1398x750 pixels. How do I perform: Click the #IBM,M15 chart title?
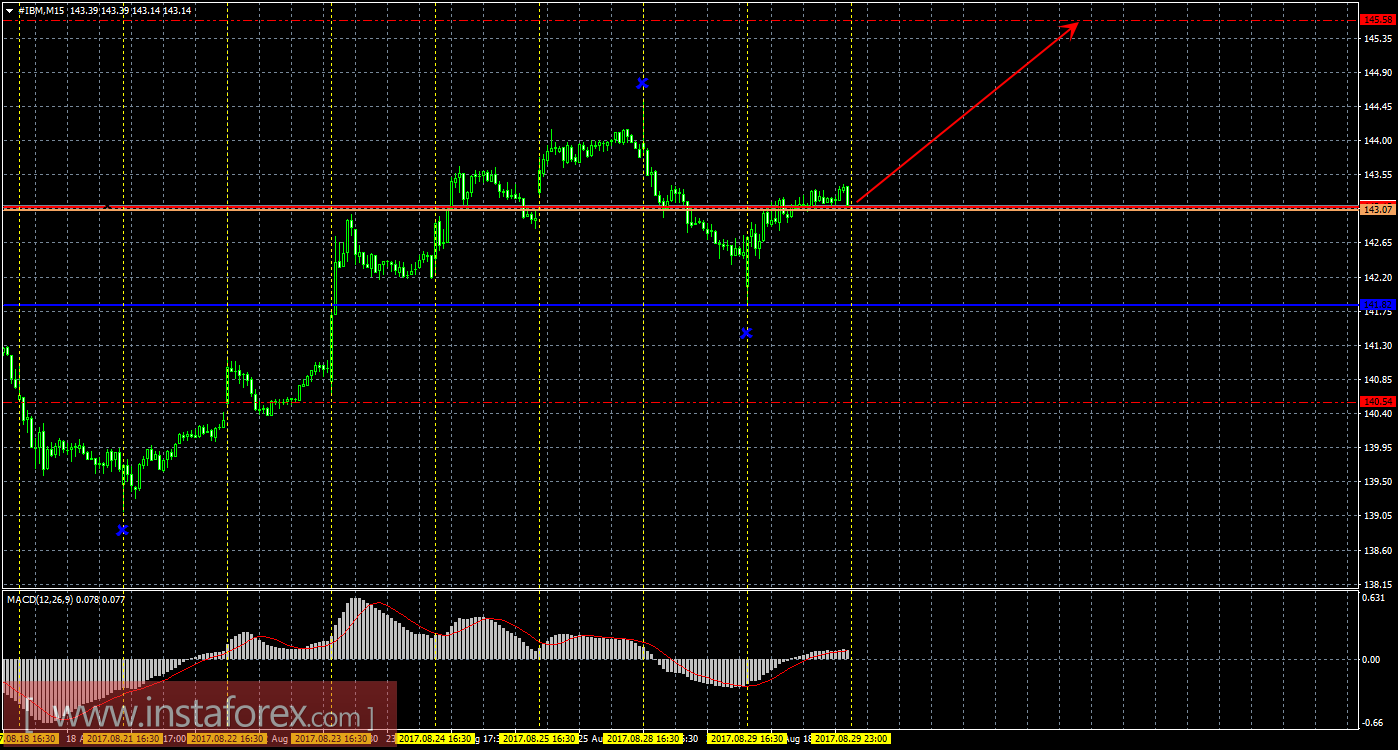[x=41, y=10]
